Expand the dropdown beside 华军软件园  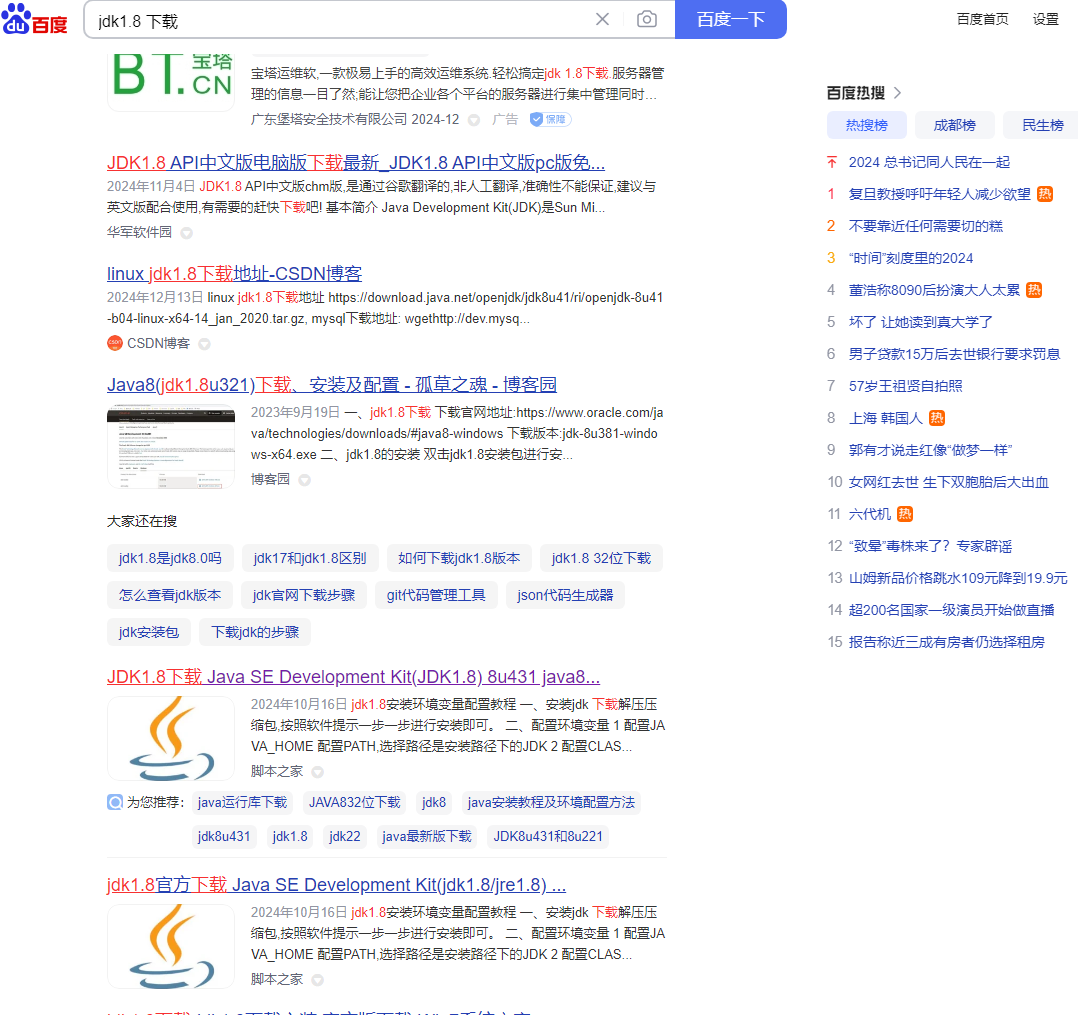coord(186,233)
